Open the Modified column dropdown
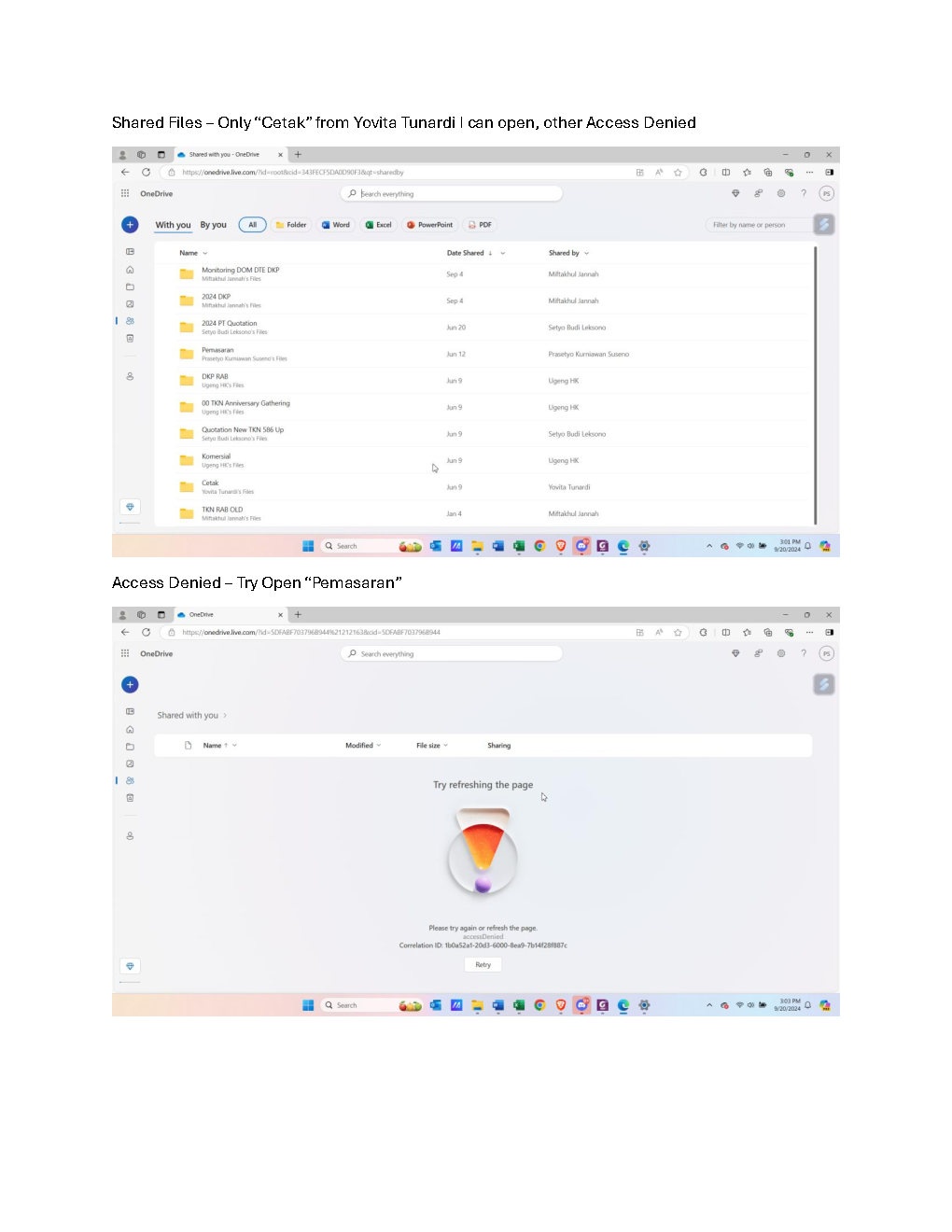 [x=377, y=746]
